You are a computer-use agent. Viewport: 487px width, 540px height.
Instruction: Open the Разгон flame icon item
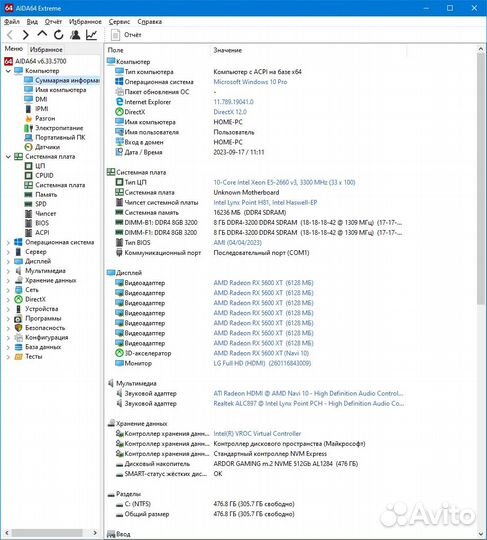click(x=29, y=118)
